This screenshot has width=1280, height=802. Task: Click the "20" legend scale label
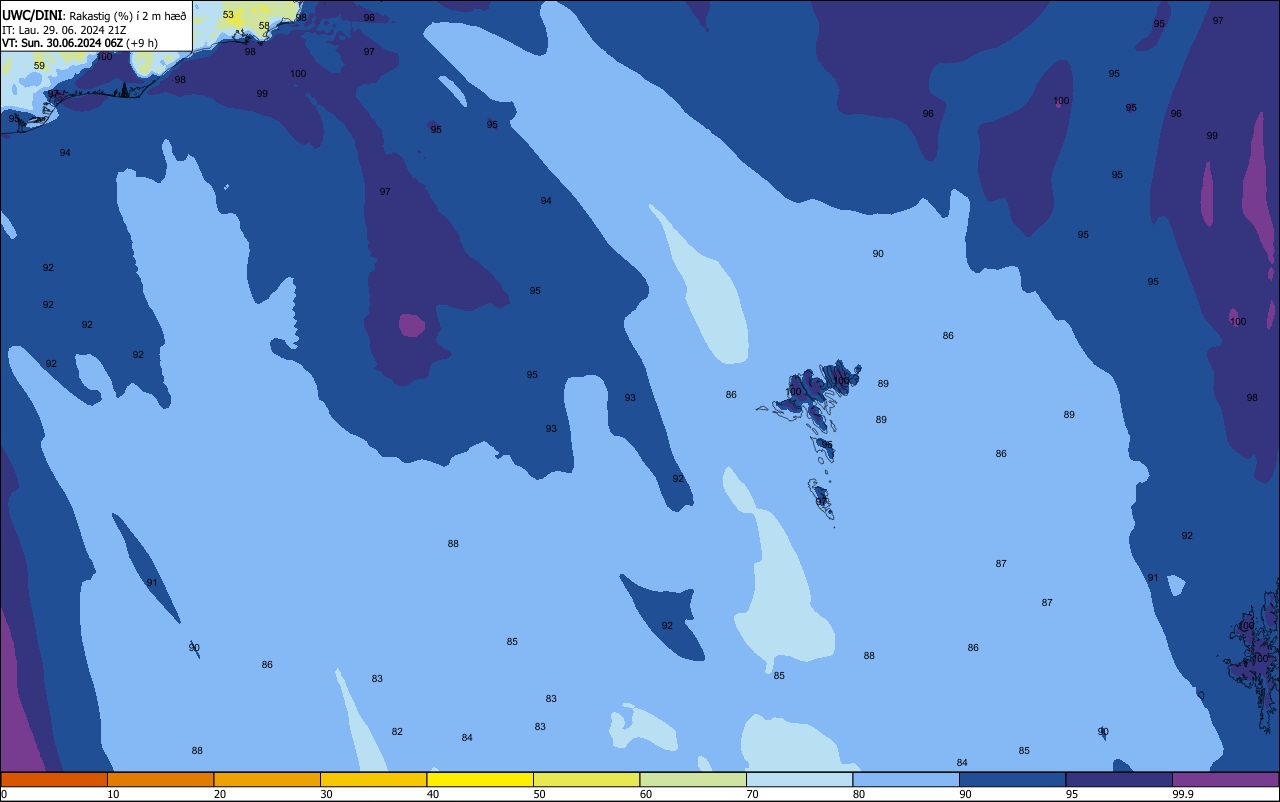tap(220, 794)
